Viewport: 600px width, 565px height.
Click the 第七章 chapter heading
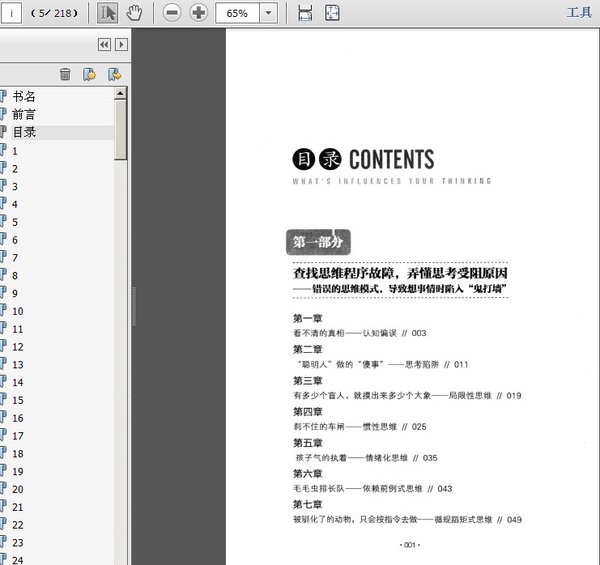pos(308,505)
